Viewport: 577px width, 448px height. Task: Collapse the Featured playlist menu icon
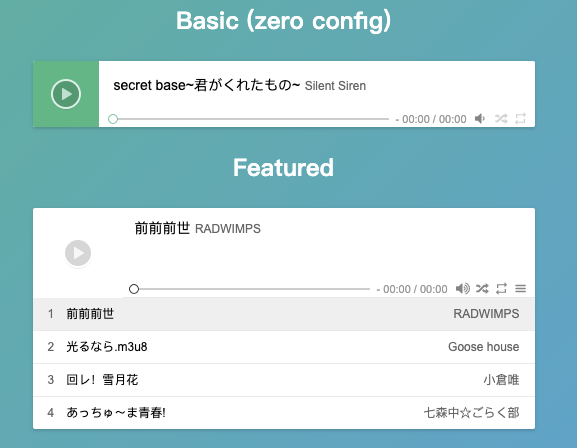coord(520,289)
